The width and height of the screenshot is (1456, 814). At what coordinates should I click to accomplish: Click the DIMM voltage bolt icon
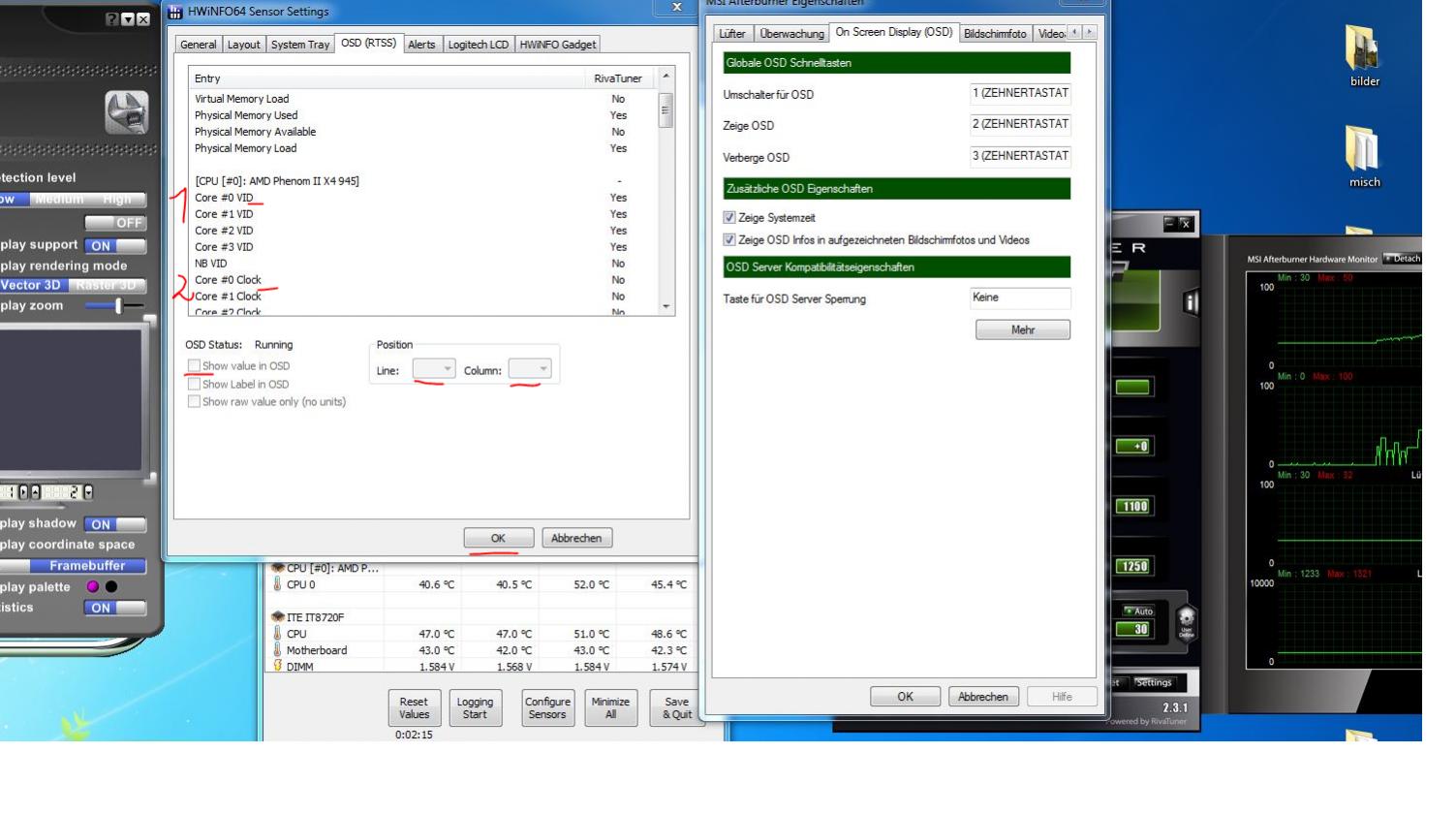(x=277, y=666)
